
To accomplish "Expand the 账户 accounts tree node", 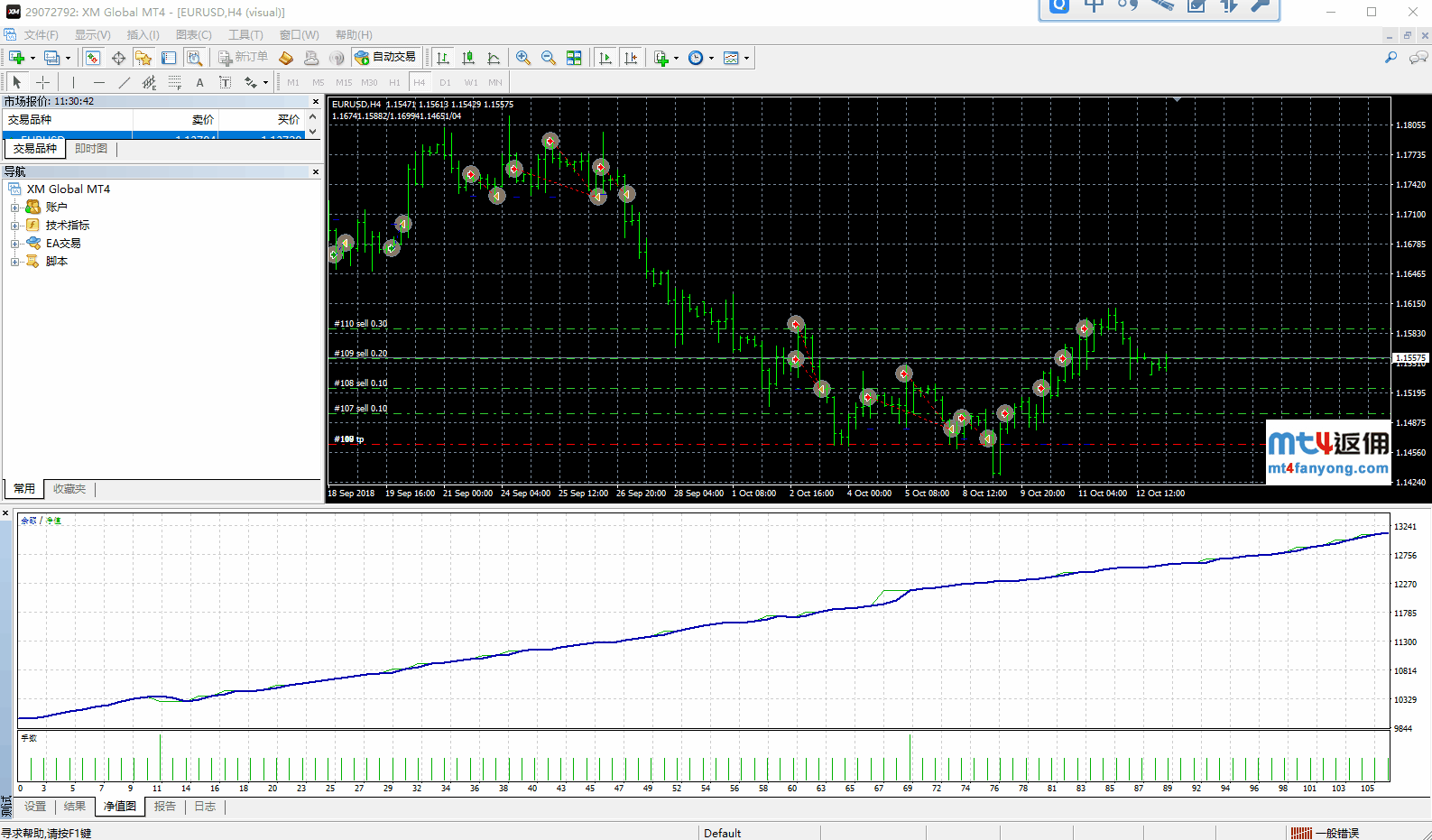I will point(14,208).
